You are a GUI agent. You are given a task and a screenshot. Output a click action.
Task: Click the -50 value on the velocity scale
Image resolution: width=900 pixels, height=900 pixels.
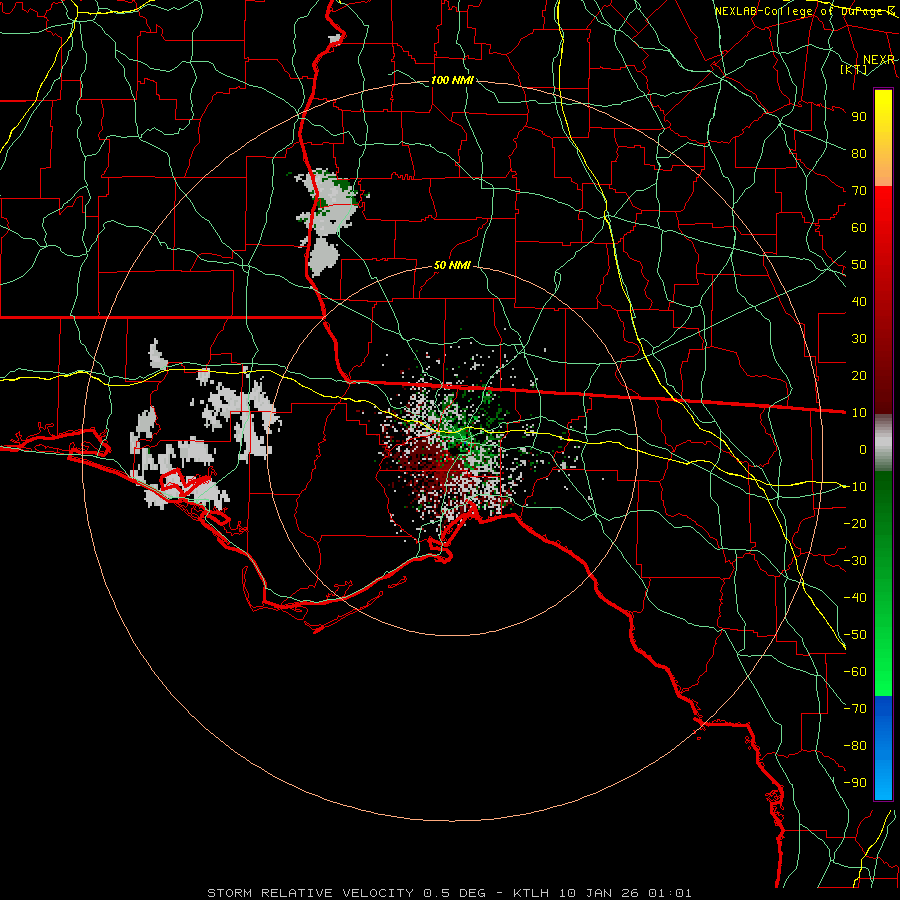(855, 635)
